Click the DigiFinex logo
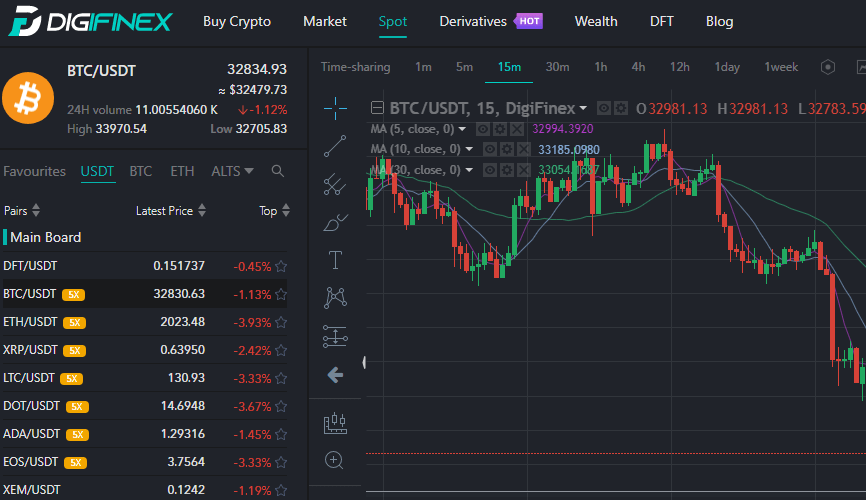This screenshot has width=866, height=500. click(x=90, y=21)
